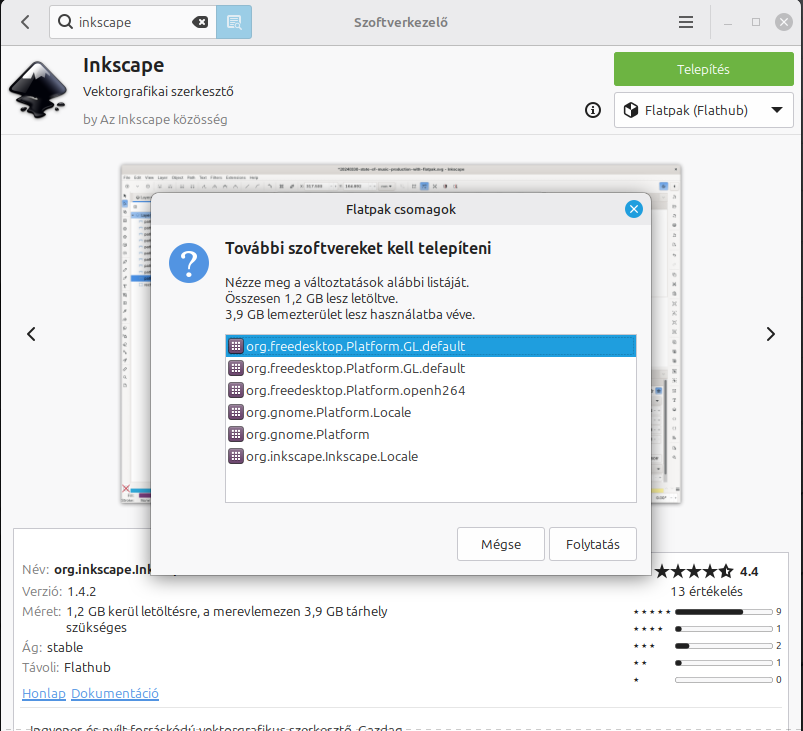The width and height of the screenshot is (803, 731).
Task: Click the Mégse button to cancel
Action: (501, 544)
